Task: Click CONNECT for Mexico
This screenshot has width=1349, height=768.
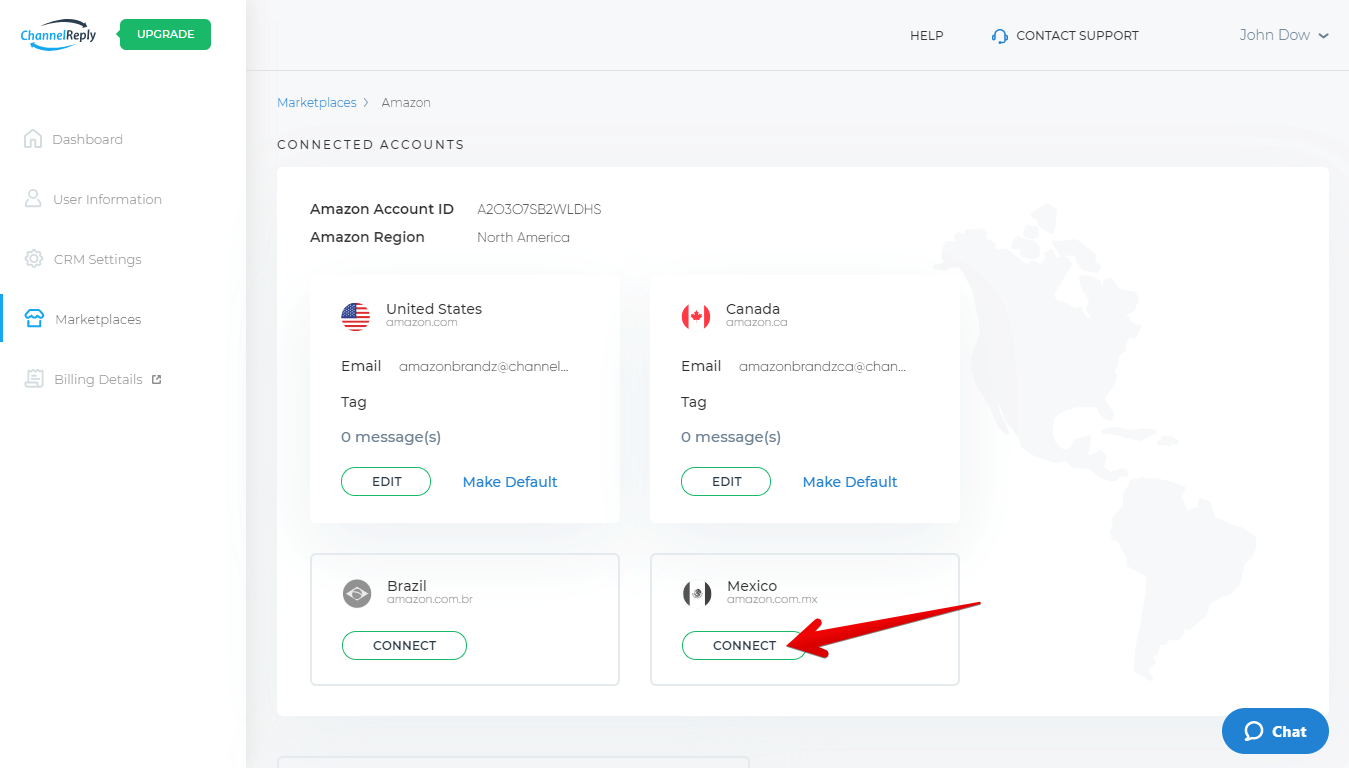Action: tap(744, 645)
